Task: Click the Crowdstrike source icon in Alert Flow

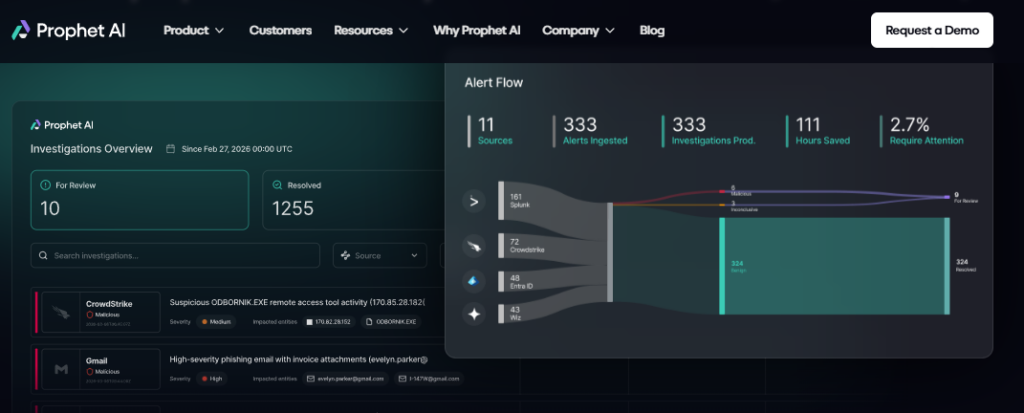Action: [474, 246]
